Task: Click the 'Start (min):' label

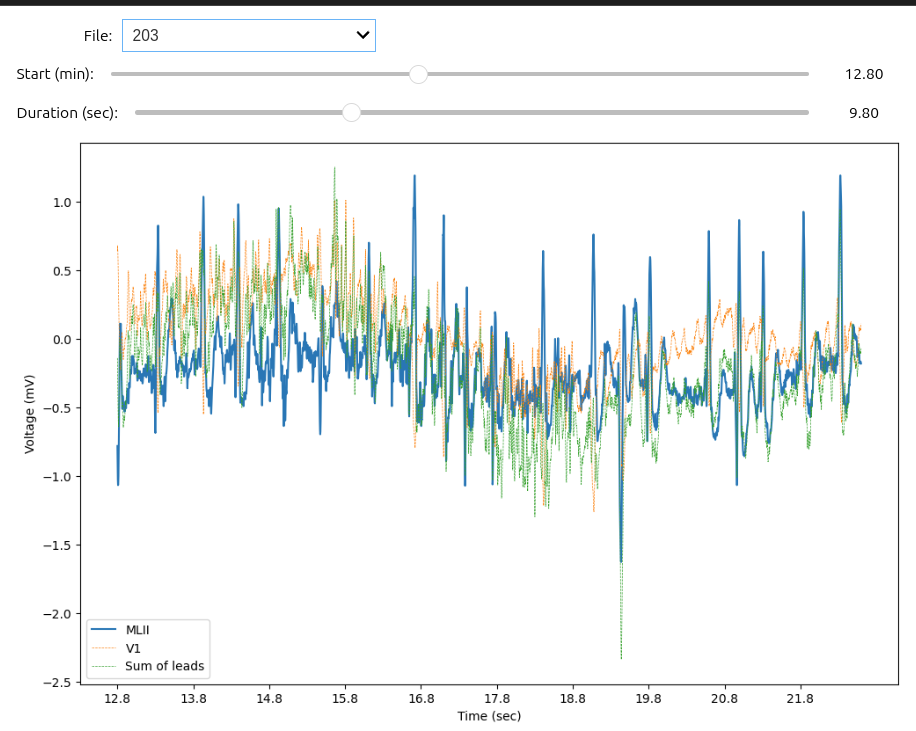Action: tap(55, 74)
